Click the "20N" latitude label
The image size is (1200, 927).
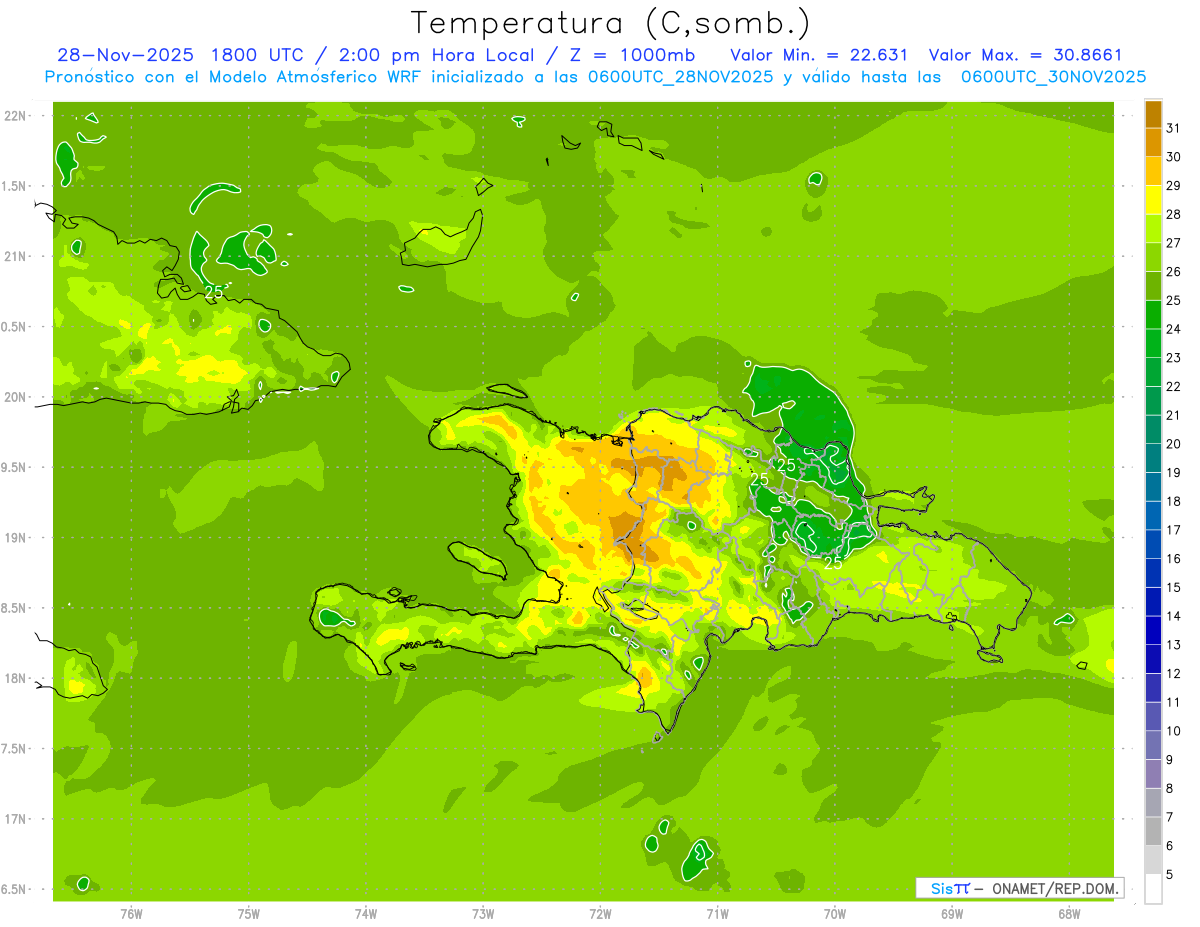[15, 397]
